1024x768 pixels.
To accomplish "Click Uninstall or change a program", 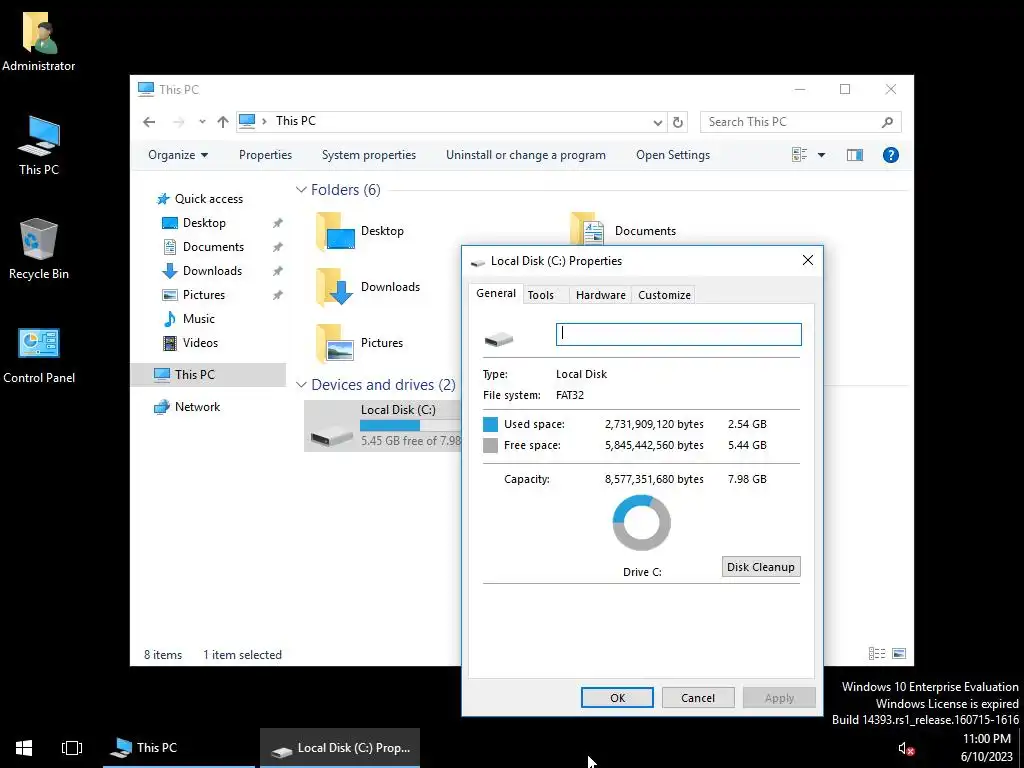I will [526, 155].
